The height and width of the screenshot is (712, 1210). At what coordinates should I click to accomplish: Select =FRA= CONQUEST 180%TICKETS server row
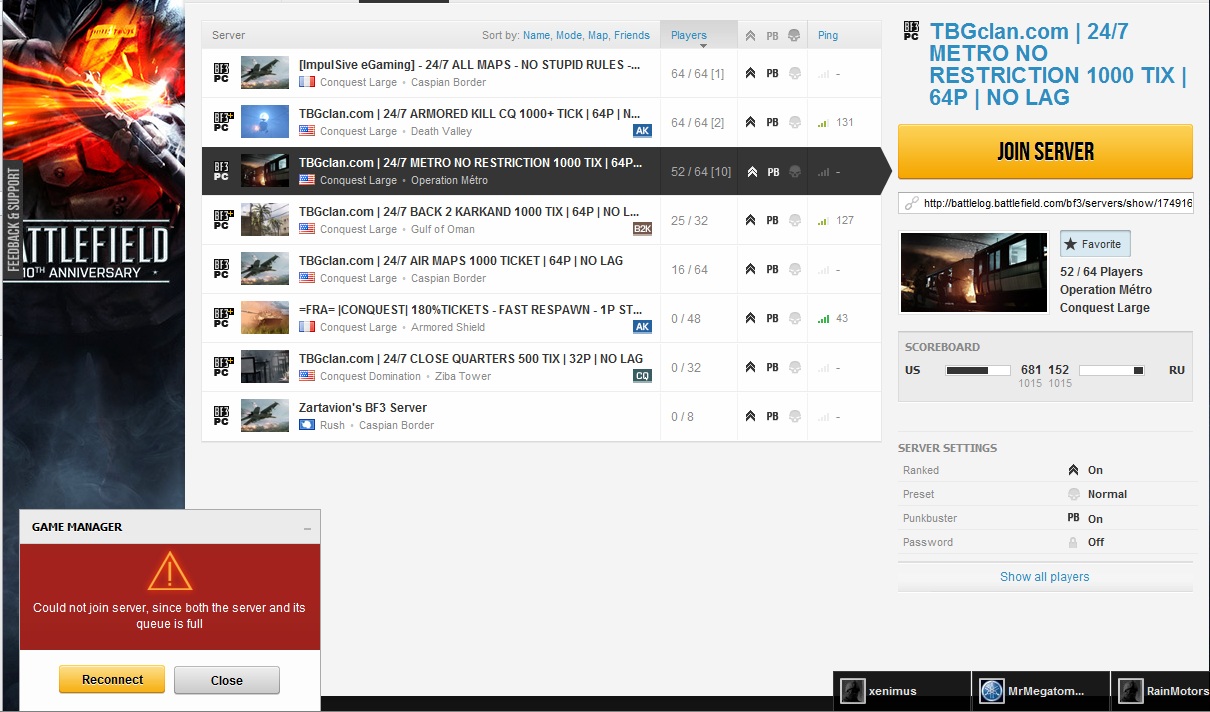[x=541, y=318]
